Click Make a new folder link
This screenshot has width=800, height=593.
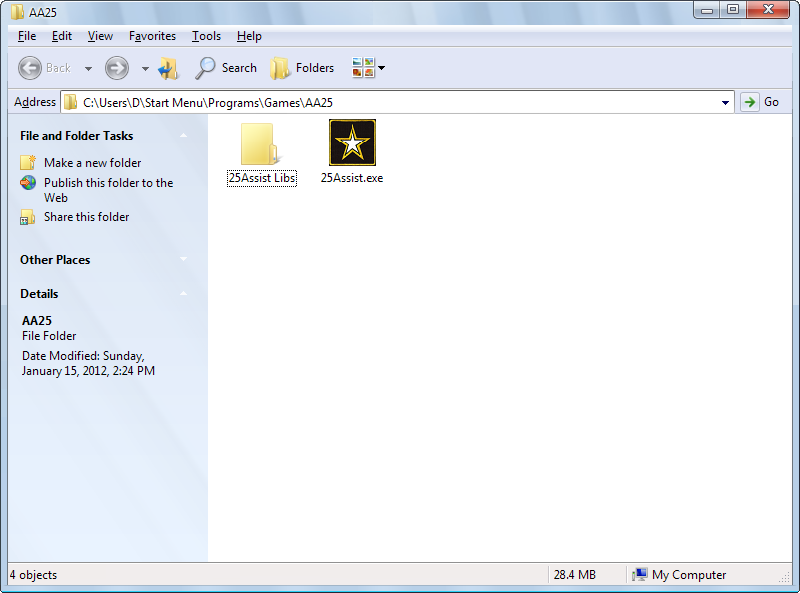click(92, 163)
